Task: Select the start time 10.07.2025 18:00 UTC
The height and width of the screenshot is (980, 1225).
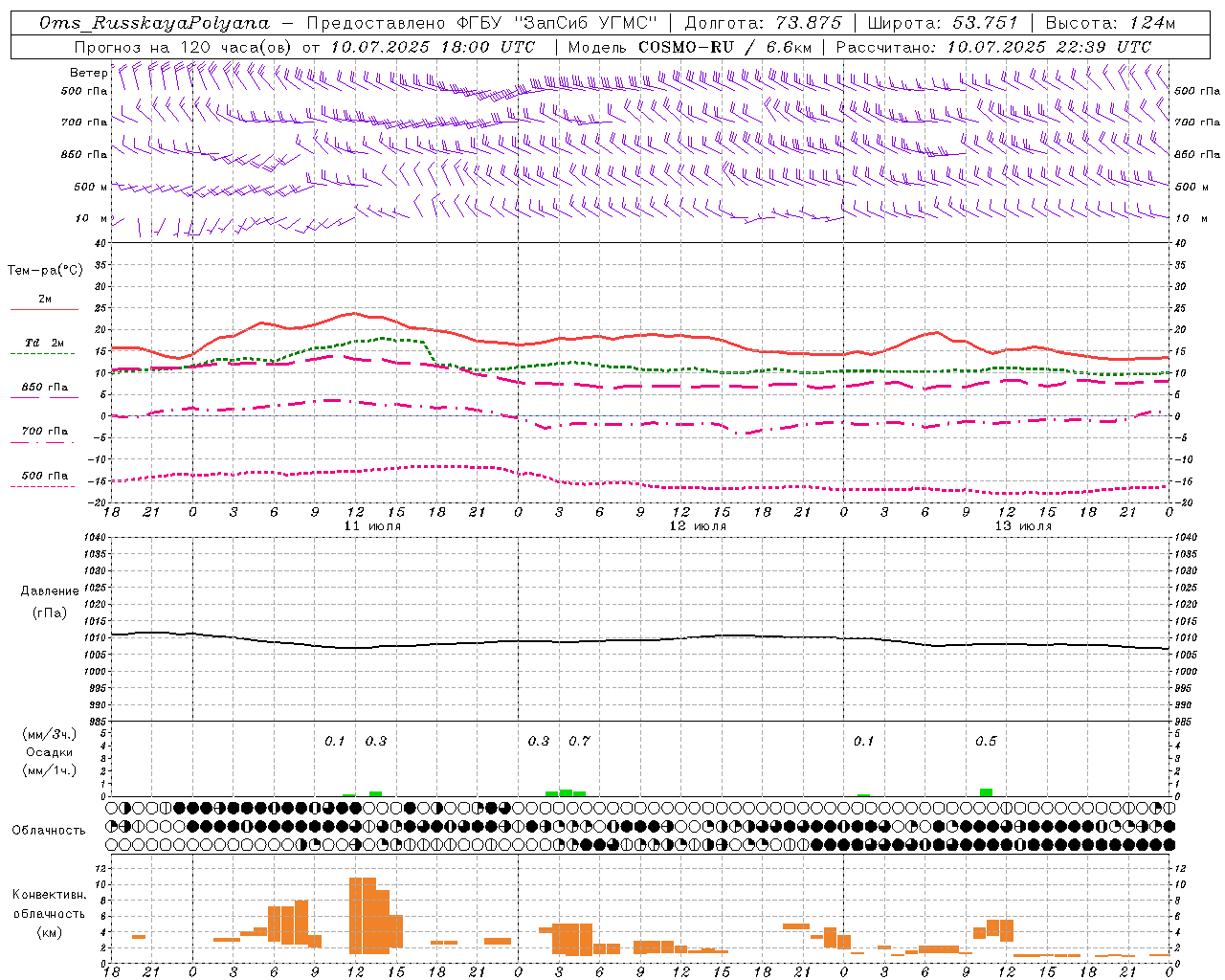Action: [433, 47]
